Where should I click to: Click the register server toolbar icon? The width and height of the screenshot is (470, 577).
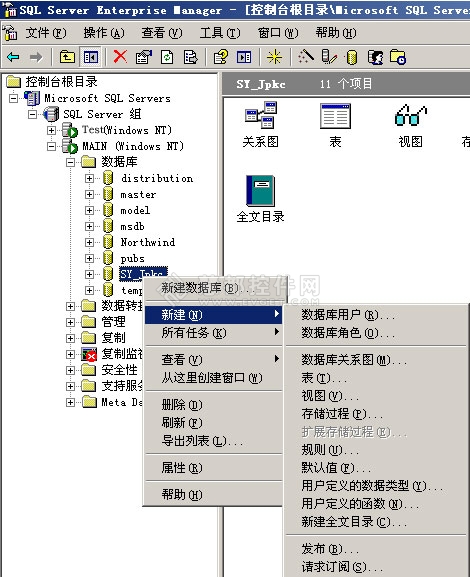pyautogui.click(x=329, y=57)
